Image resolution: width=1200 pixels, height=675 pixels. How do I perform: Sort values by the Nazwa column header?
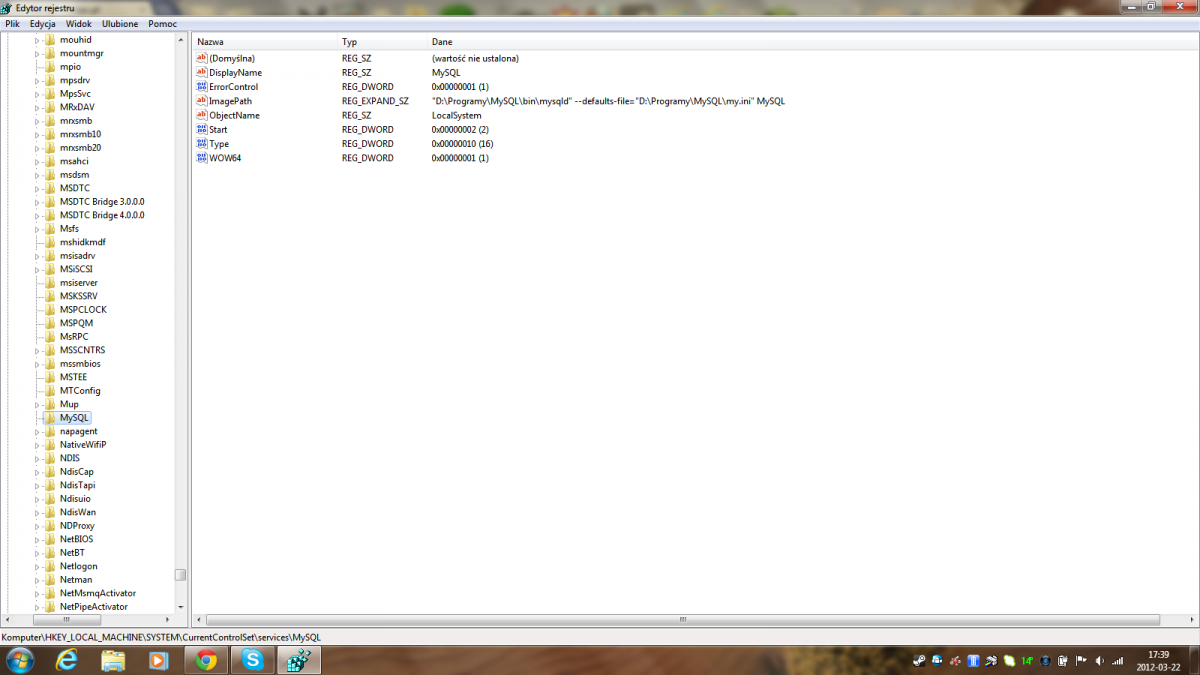tap(265, 42)
